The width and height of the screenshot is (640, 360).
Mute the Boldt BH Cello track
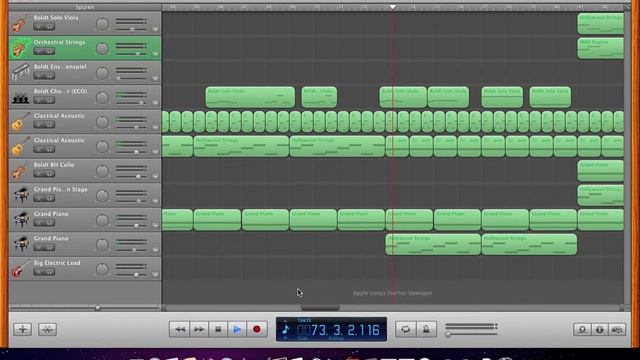[x=39, y=174]
